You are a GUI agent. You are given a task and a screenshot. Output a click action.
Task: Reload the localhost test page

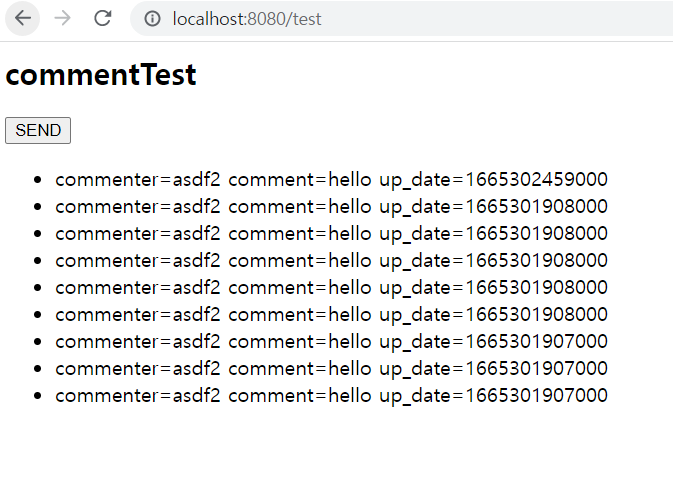click(103, 18)
